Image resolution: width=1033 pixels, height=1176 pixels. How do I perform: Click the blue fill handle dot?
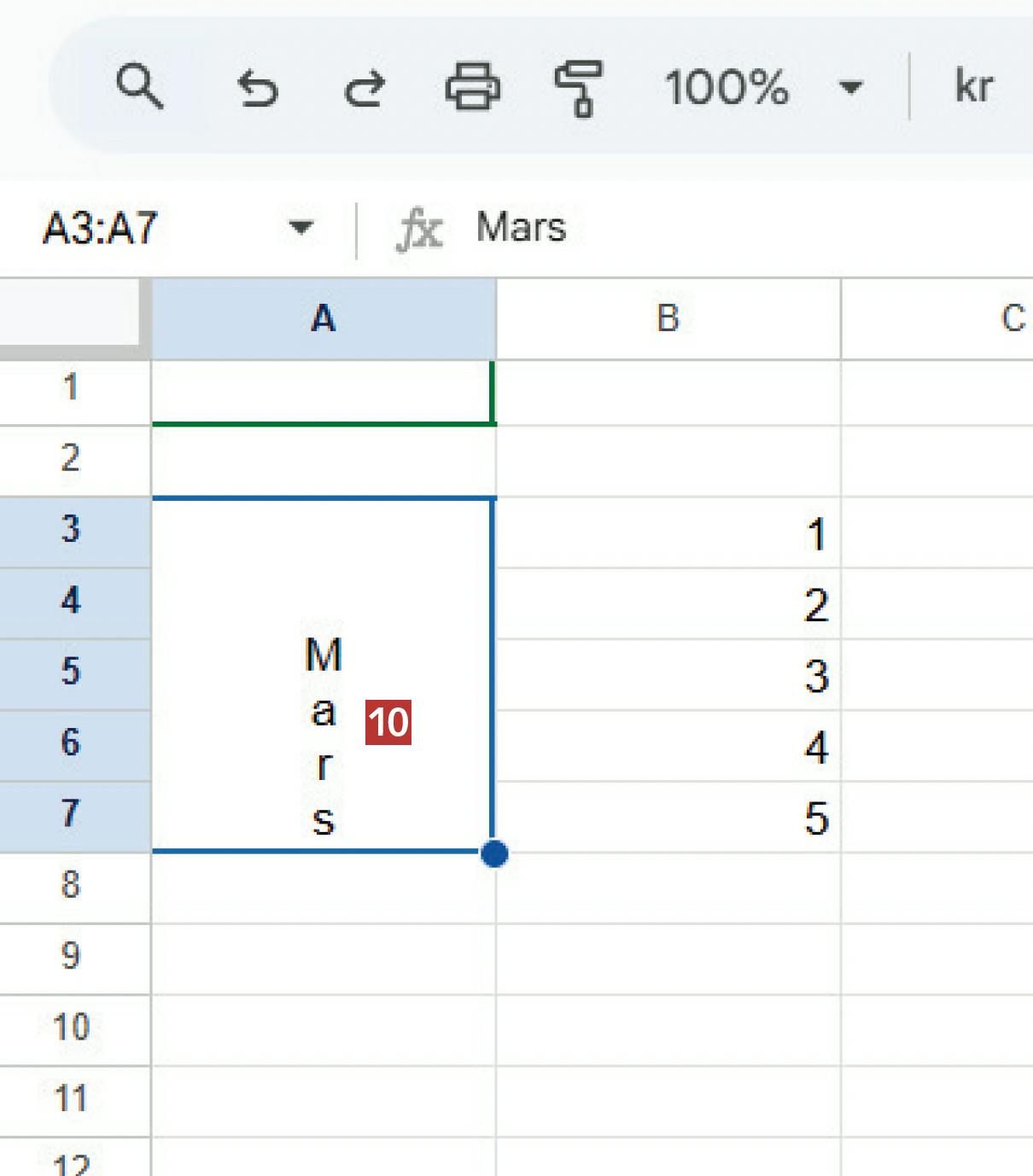click(494, 853)
